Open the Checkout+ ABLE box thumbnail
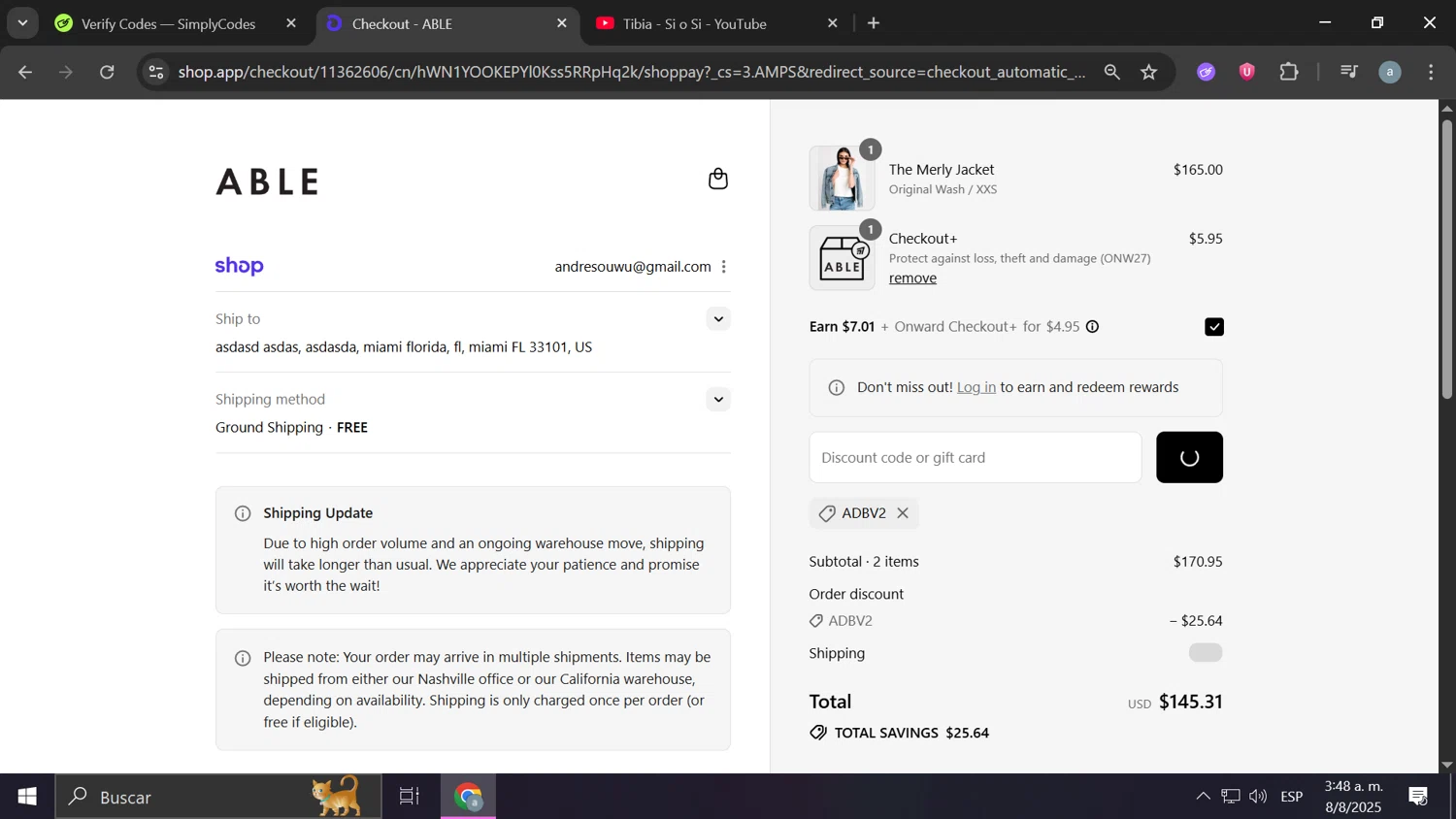The height and width of the screenshot is (819, 1456). coord(842,258)
